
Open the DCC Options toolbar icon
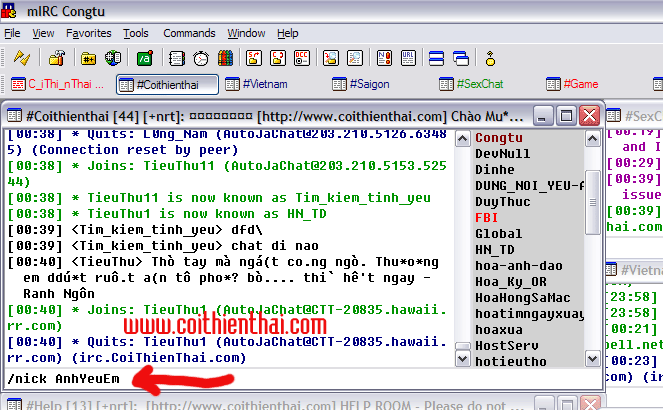tap(302, 58)
